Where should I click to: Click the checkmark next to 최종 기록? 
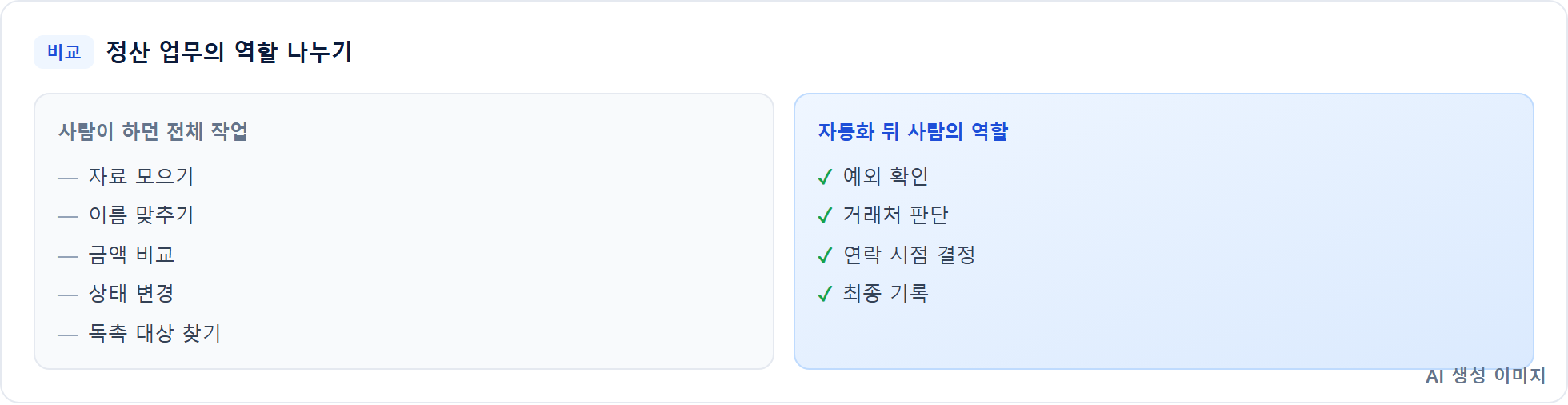coord(825,294)
